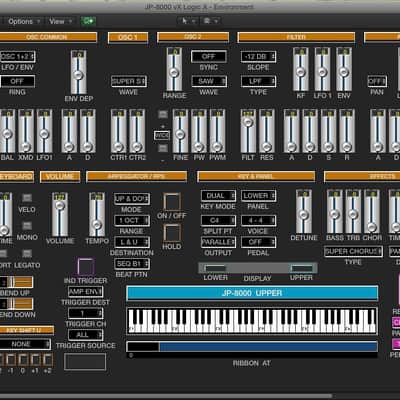Click the filter ENV depth slider
This screenshot has width=400, height=400.
[x=344, y=69]
